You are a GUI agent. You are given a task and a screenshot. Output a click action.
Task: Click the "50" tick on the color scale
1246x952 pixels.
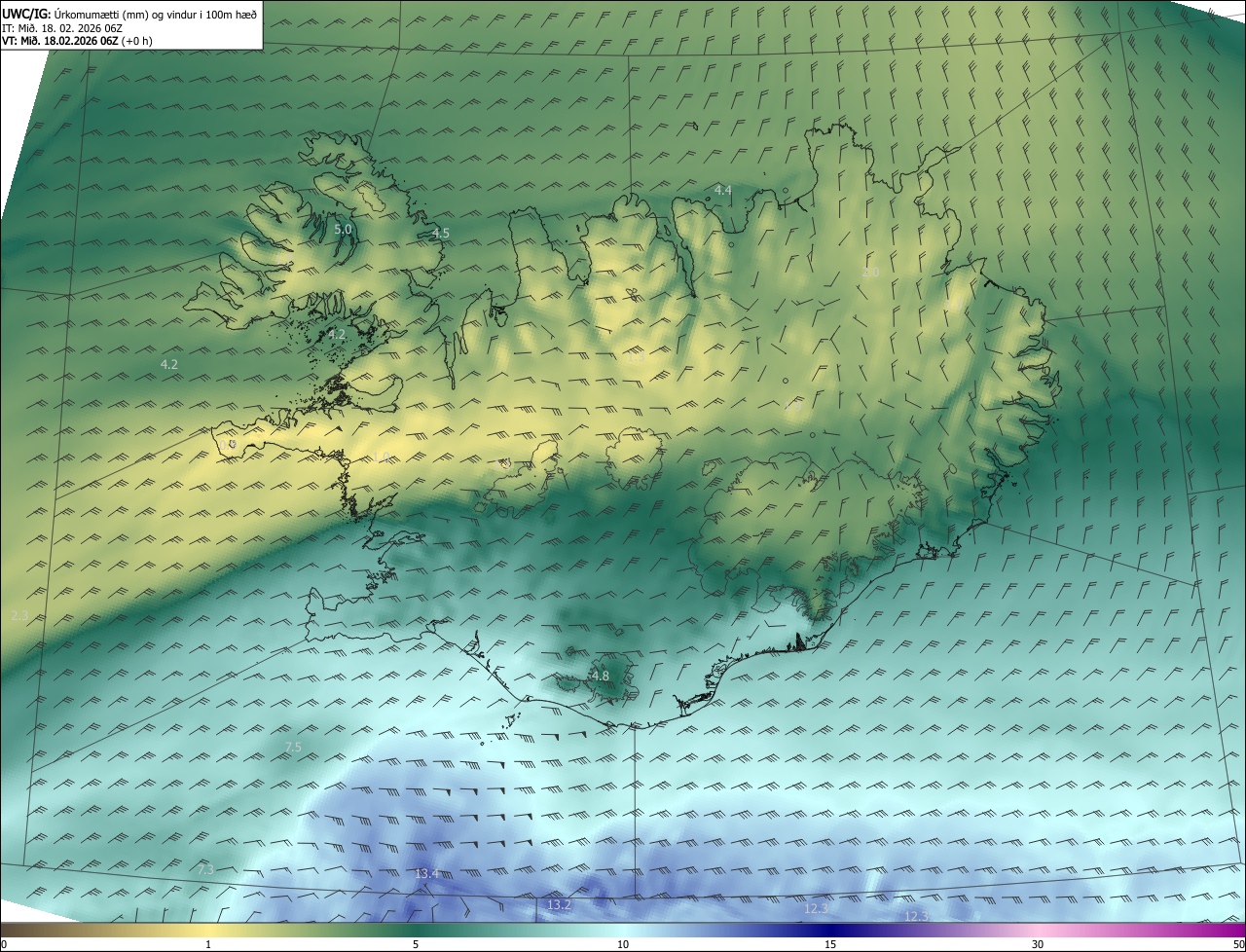coord(1238,944)
